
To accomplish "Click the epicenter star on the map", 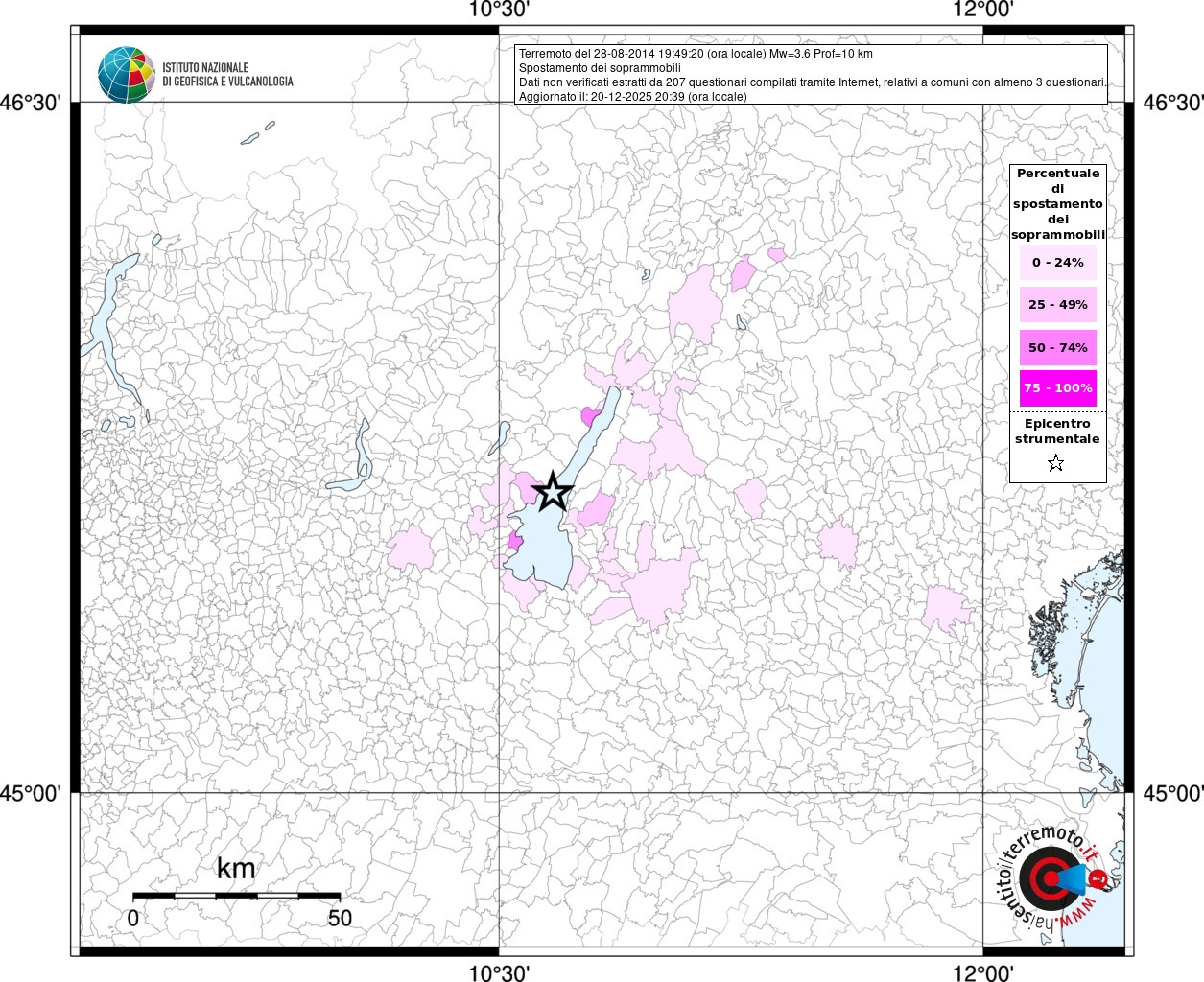I will click(x=553, y=492).
